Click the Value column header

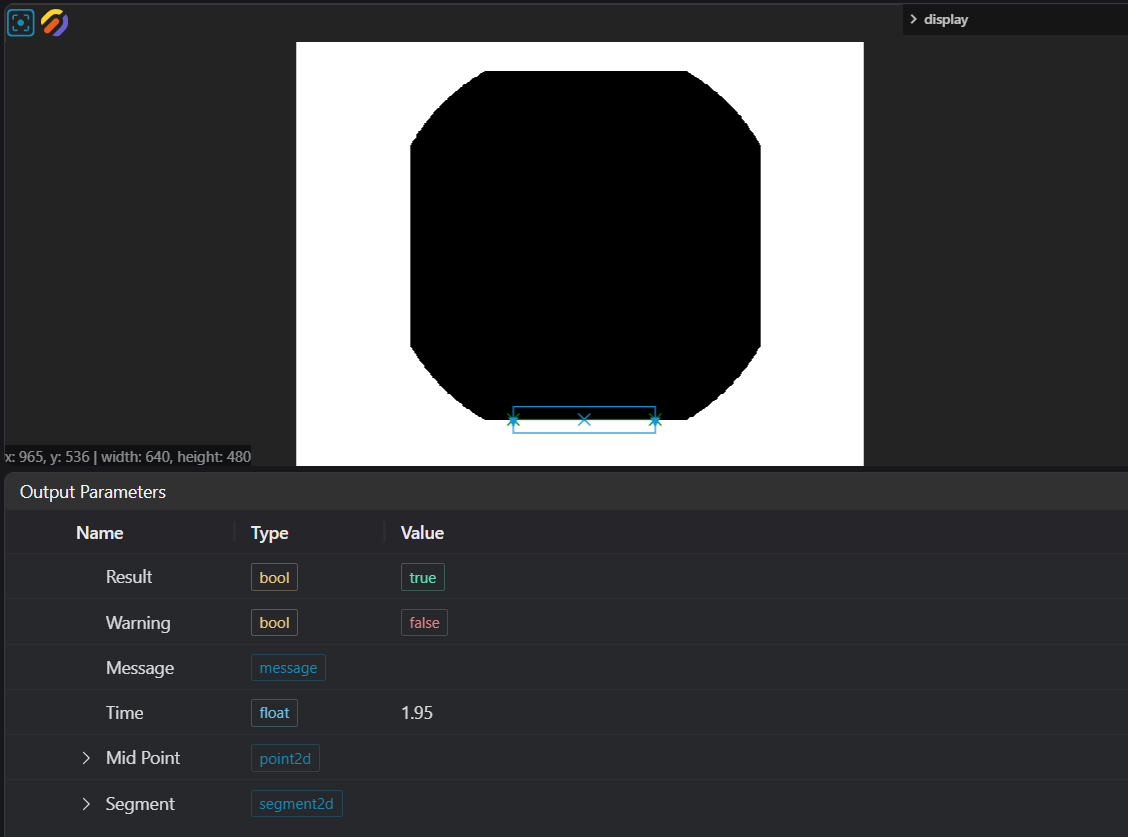(422, 533)
